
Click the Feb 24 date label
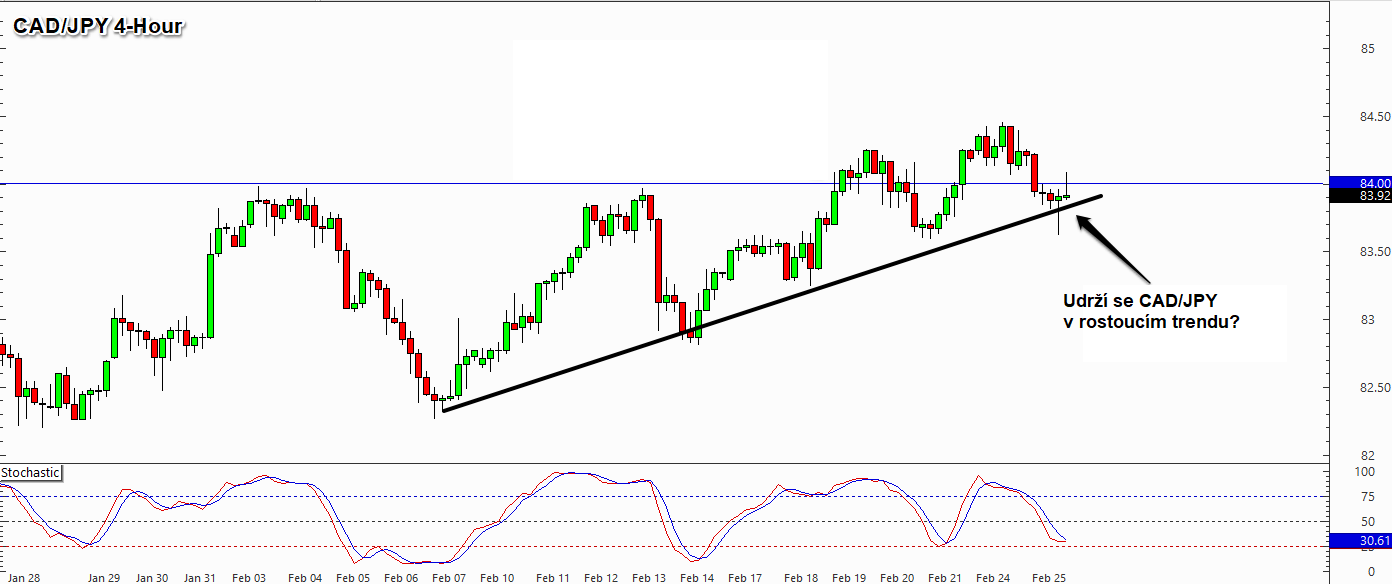(994, 578)
